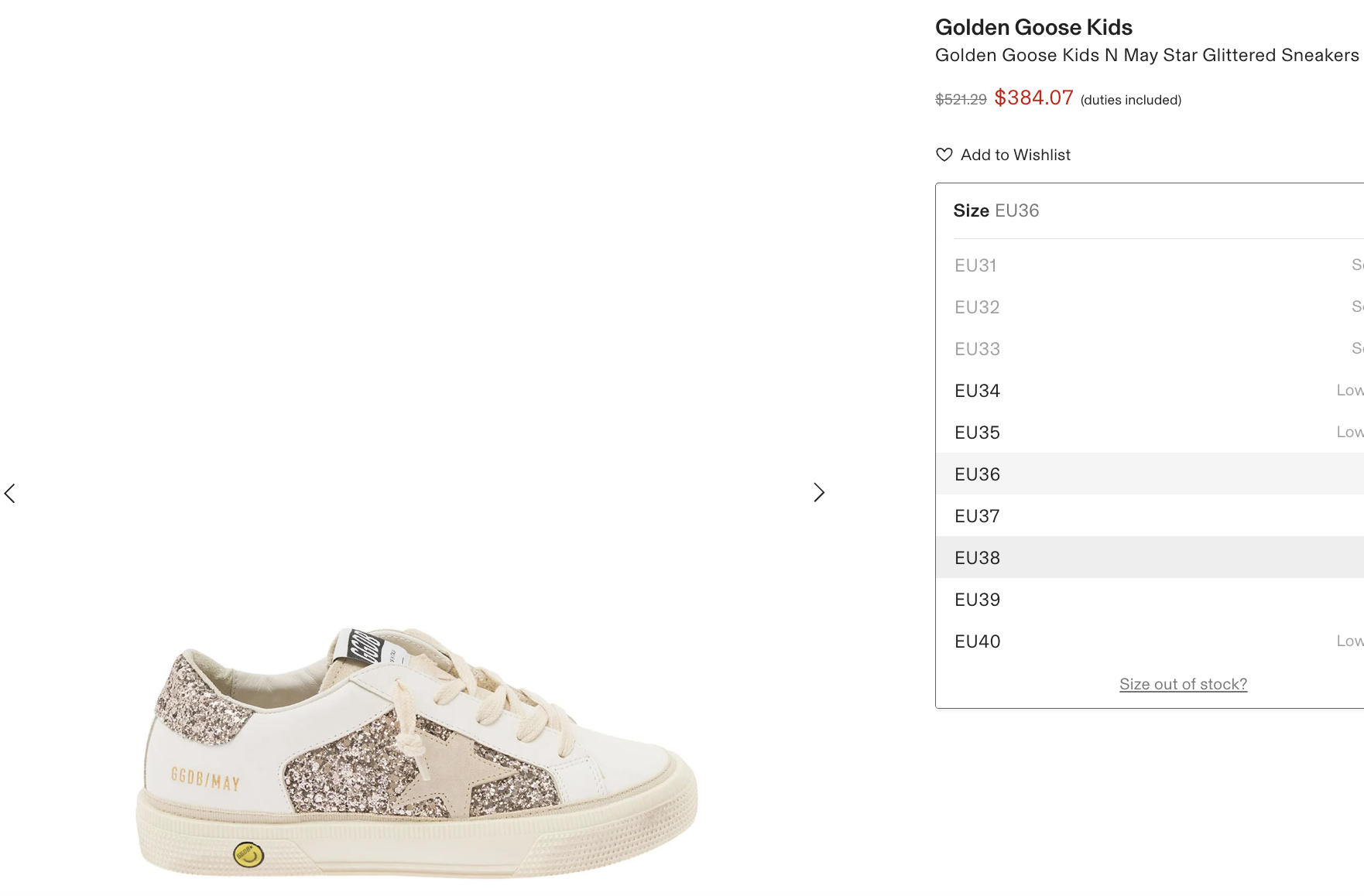The image size is (1364, 896).
Task: Click the wishlist heart icon
Action: tap(944, 155)
